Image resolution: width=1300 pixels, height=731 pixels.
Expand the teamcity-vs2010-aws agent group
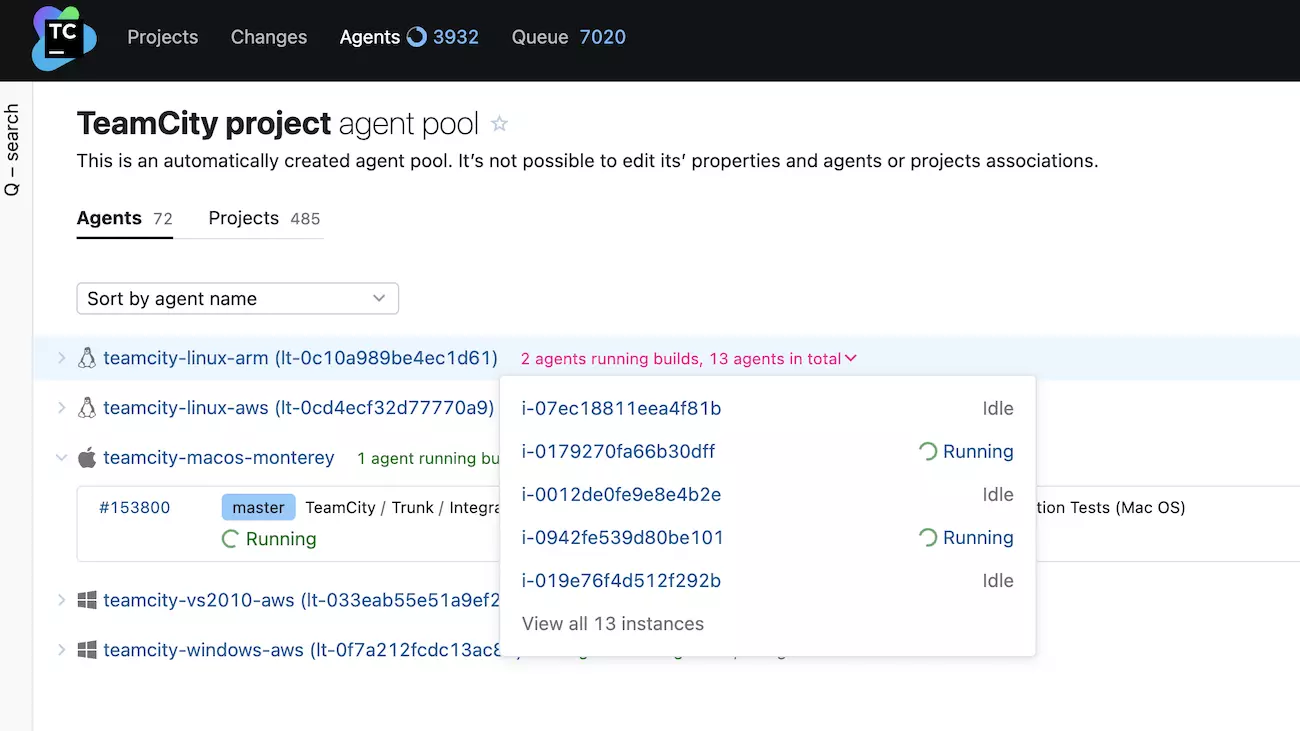click(x=61, y=600)
